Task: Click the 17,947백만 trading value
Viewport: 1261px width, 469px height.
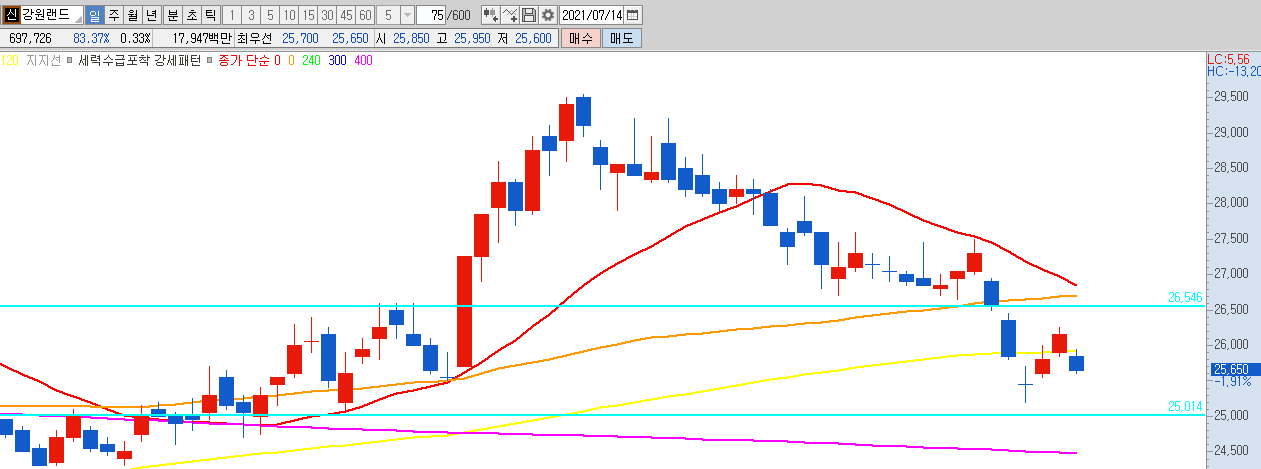Action: pyautogui.click(x=202, y=38)
